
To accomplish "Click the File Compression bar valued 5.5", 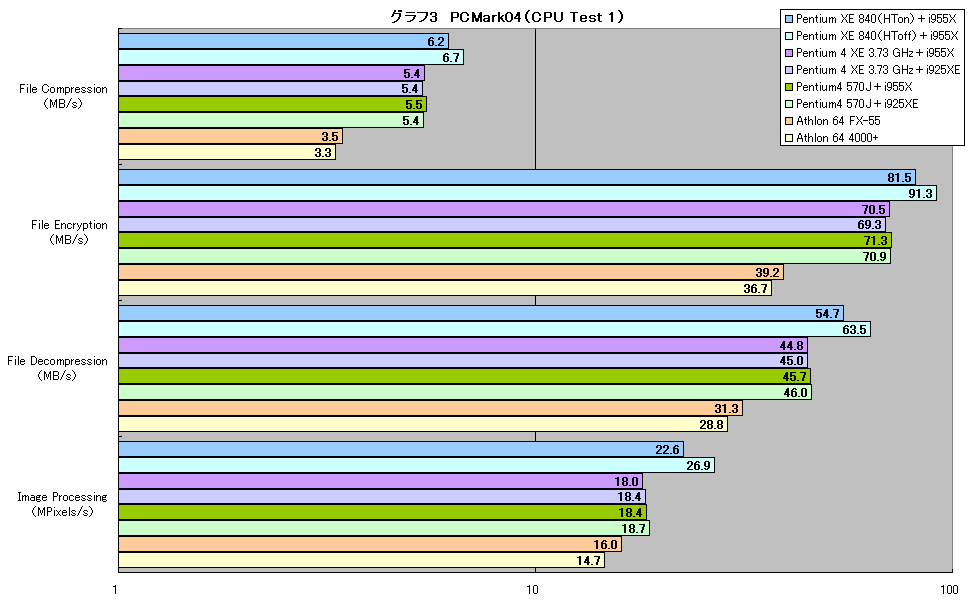I will 272,105.
